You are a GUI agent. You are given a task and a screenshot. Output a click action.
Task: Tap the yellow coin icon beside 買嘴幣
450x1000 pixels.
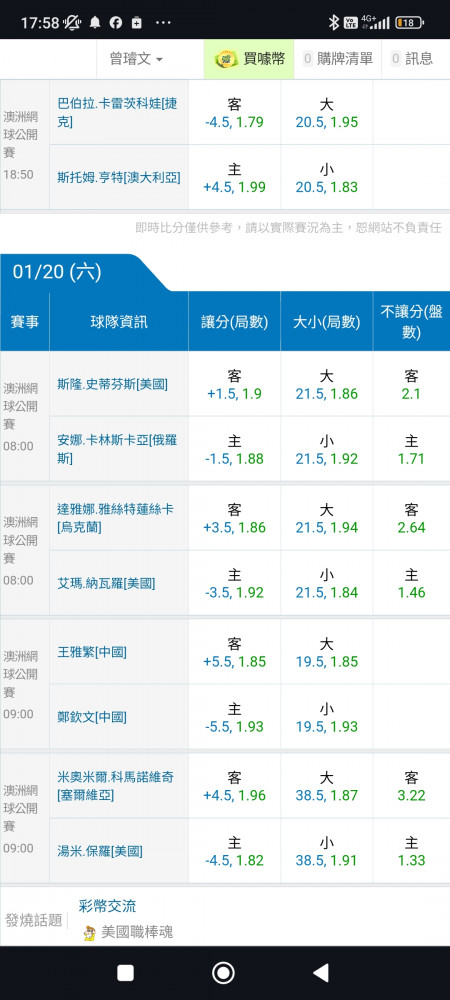point(226,59)
